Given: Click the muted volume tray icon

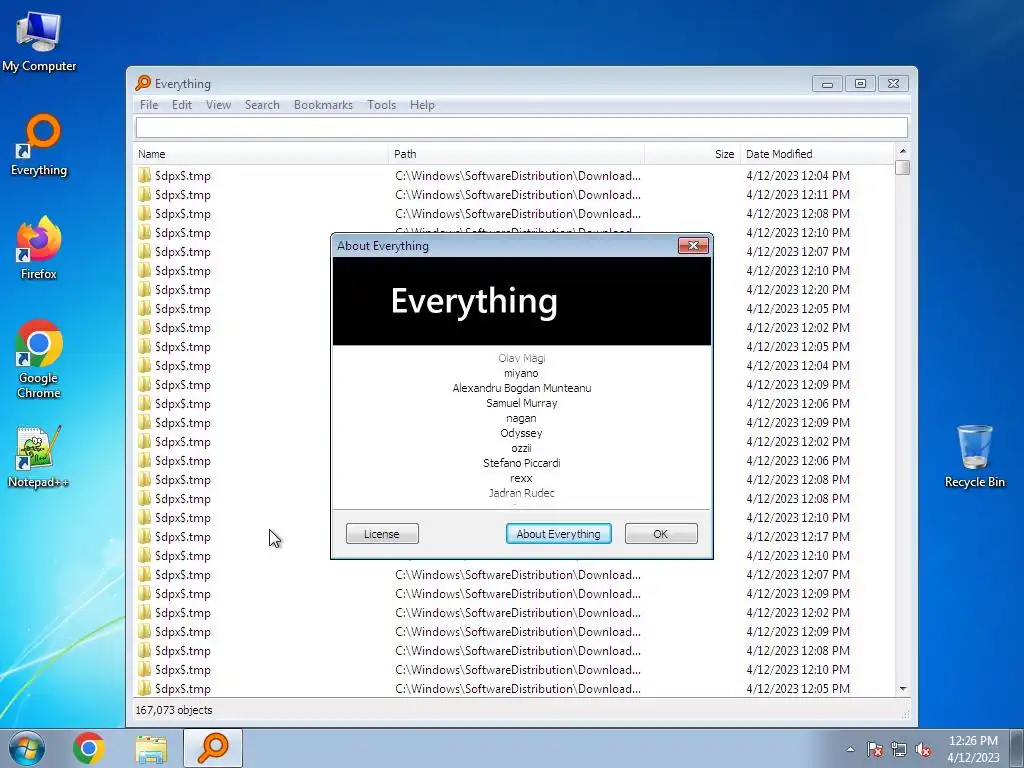Looking at the screenshot, I should point(923,749).
